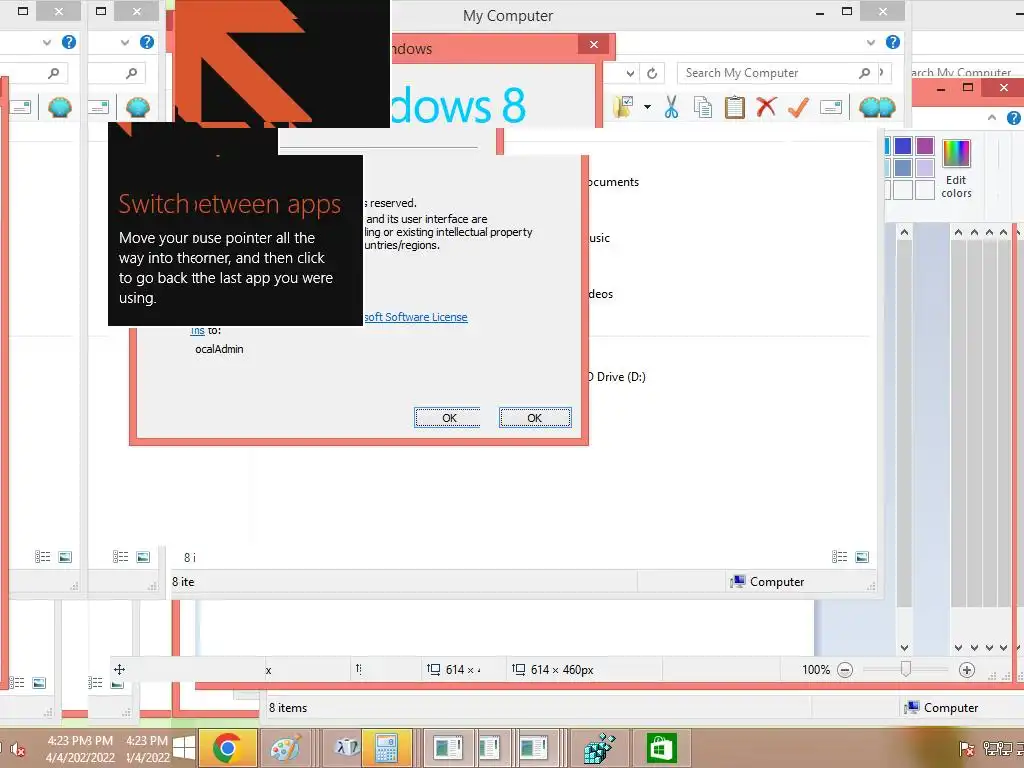This screenshot has height=768, width=1024.
Task: Select the purple color swatch in Paint
Action: (x=925, y=146)
